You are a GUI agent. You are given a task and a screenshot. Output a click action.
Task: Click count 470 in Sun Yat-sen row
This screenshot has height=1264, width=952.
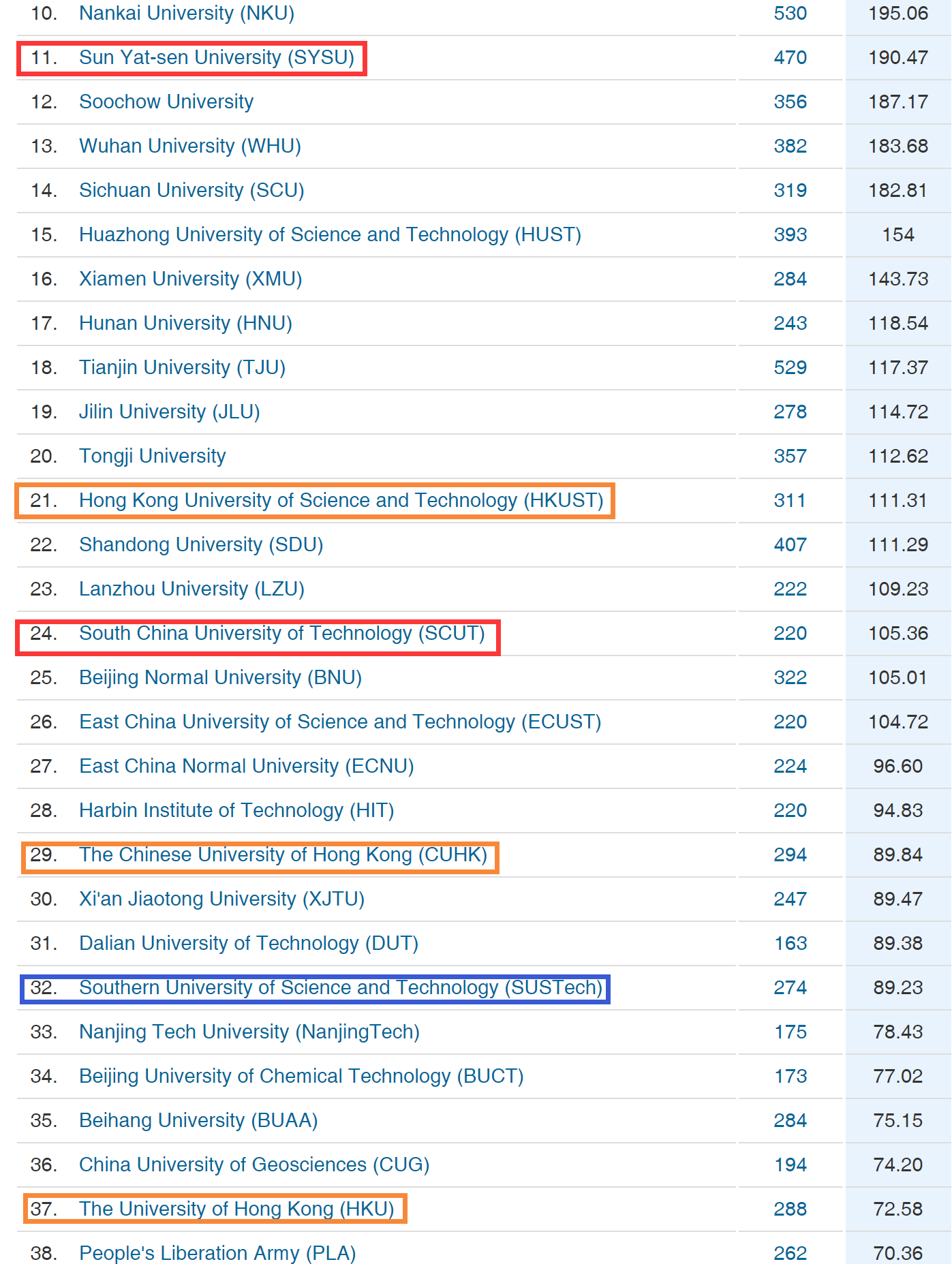(x=790, y=58)
